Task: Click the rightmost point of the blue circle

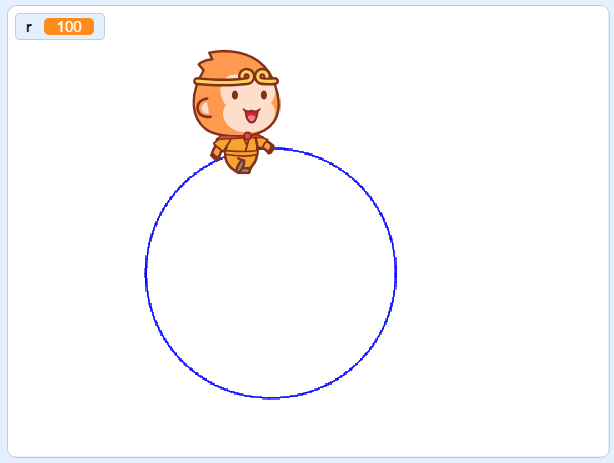Action: tap(395, 273)
